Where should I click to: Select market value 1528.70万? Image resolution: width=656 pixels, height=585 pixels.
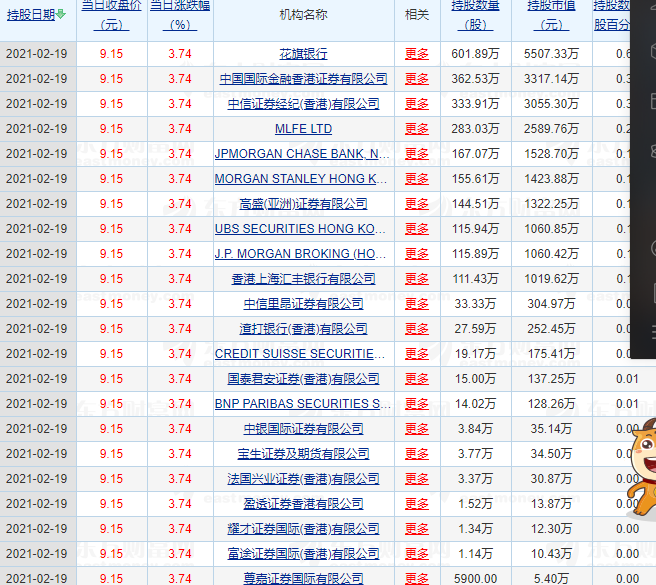551,154
